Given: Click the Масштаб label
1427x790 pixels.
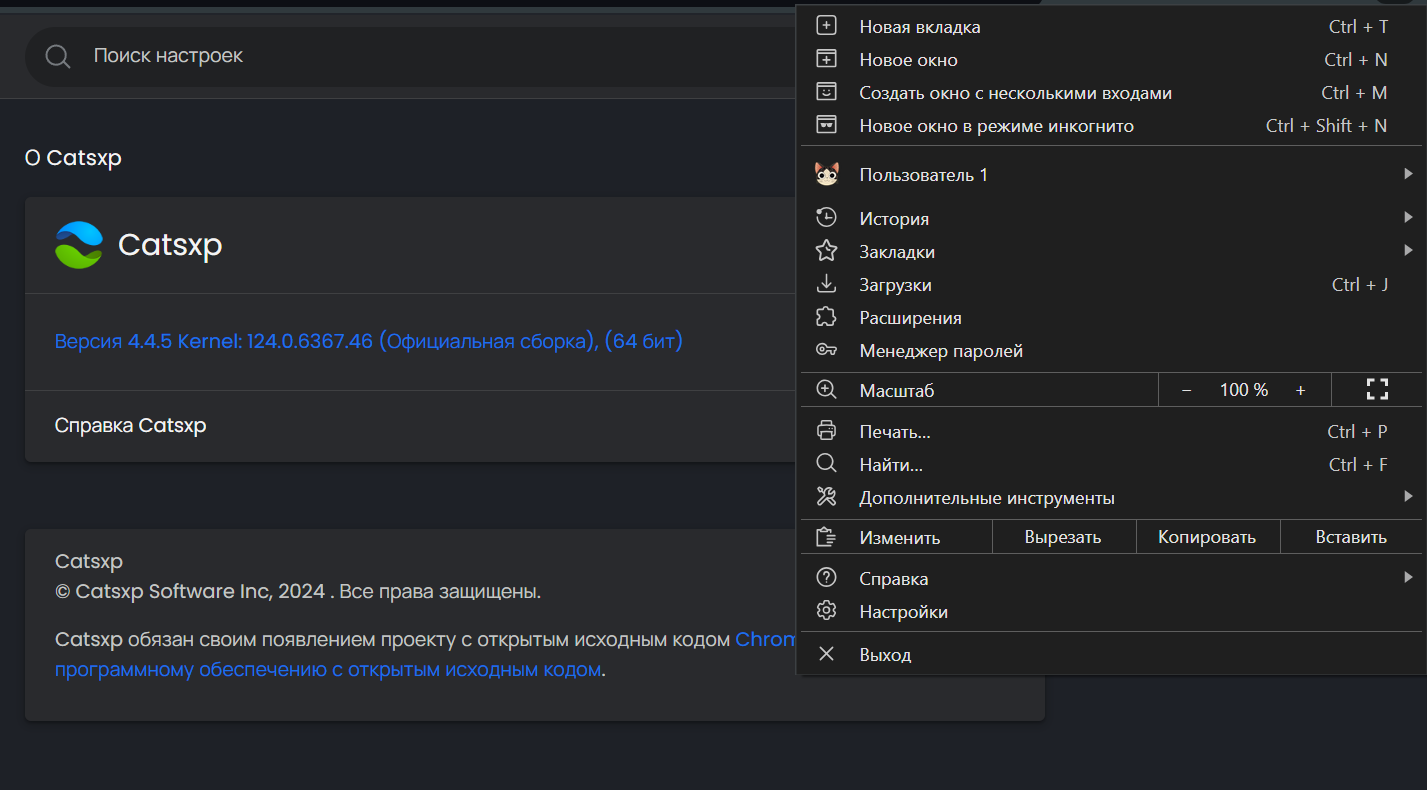Looking at the screenshot, I should (x=897, y=391).
